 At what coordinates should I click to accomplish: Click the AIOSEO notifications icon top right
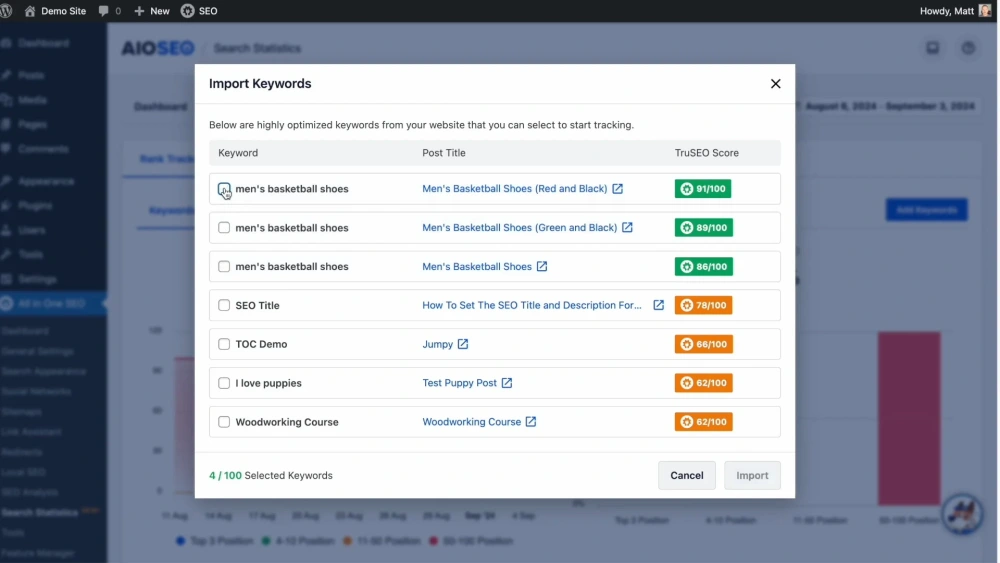pyautogui.click(x=932, y=48)
